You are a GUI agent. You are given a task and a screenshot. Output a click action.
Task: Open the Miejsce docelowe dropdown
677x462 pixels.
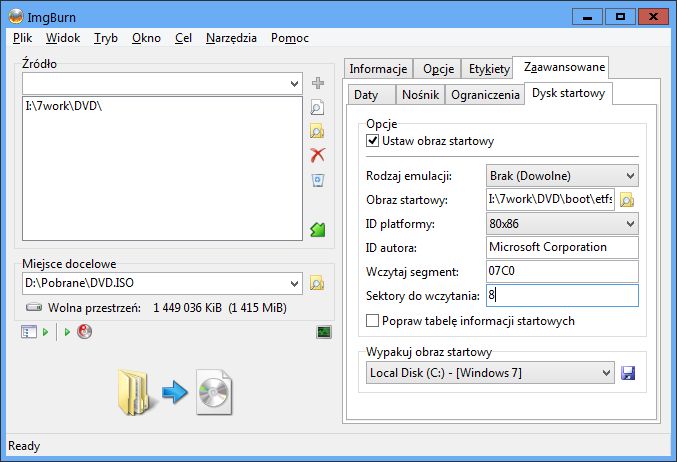click(294, 283)
